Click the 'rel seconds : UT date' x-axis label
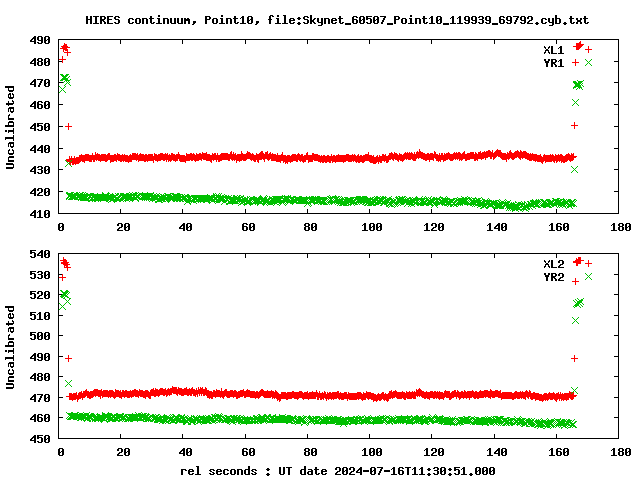Screen dimensions: 640x480 tap(253, 471)
